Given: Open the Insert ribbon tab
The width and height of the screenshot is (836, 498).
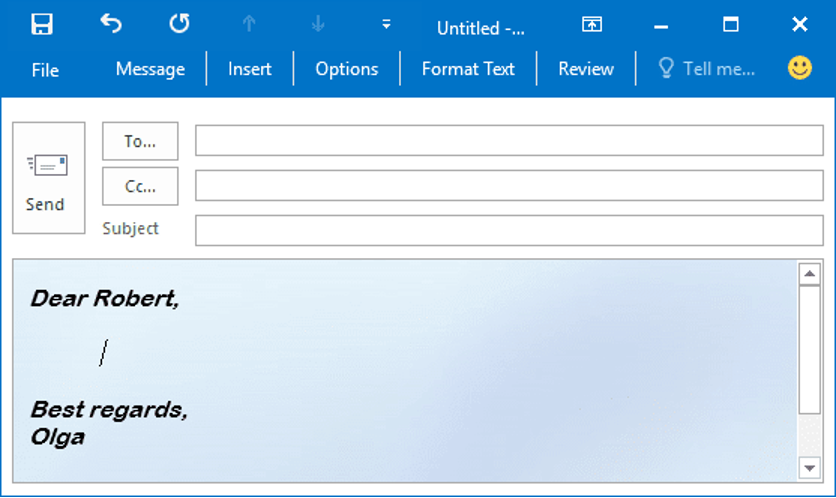Looking at the screenshot, I should (x=249, y=69).
